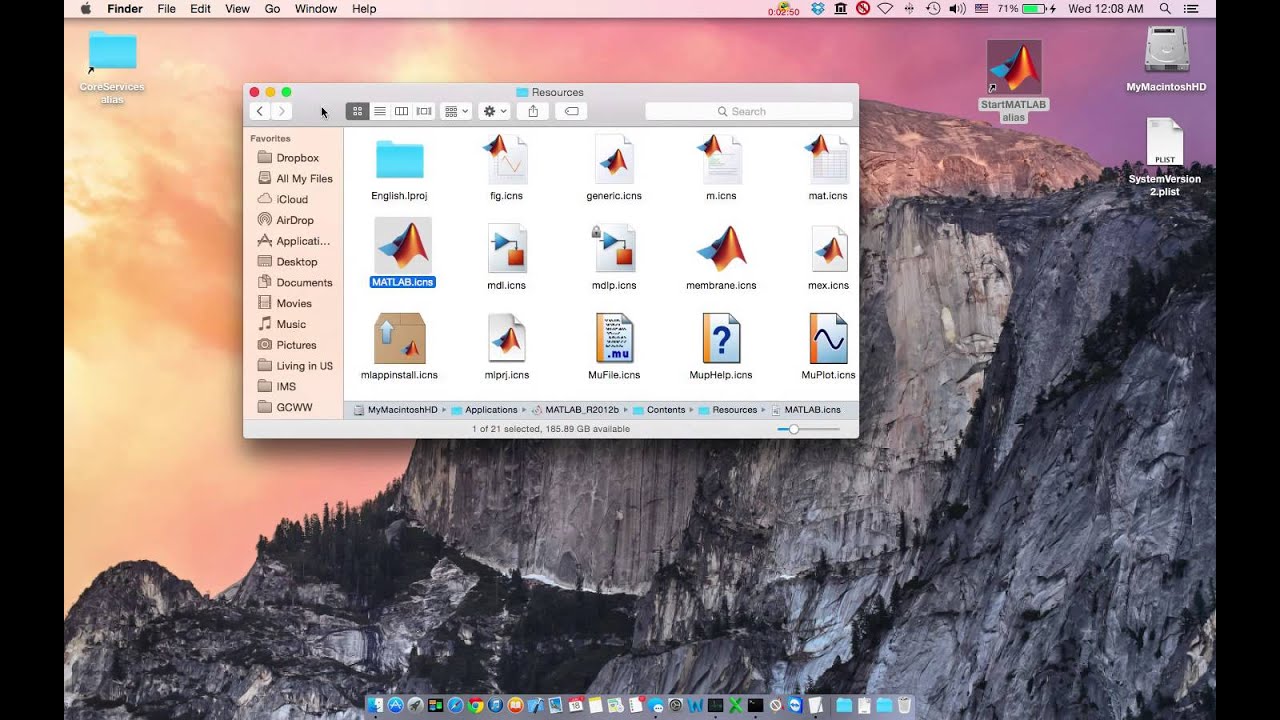The height and width of the screenshot is (720, 1280).
Task: Go back in Finder window
Action: tap(260, 111)
